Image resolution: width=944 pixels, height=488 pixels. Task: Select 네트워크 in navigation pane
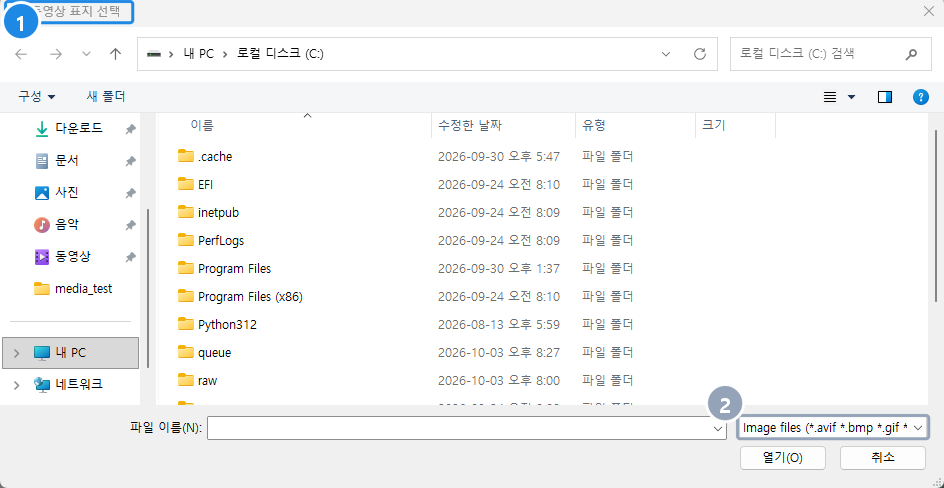78,384
